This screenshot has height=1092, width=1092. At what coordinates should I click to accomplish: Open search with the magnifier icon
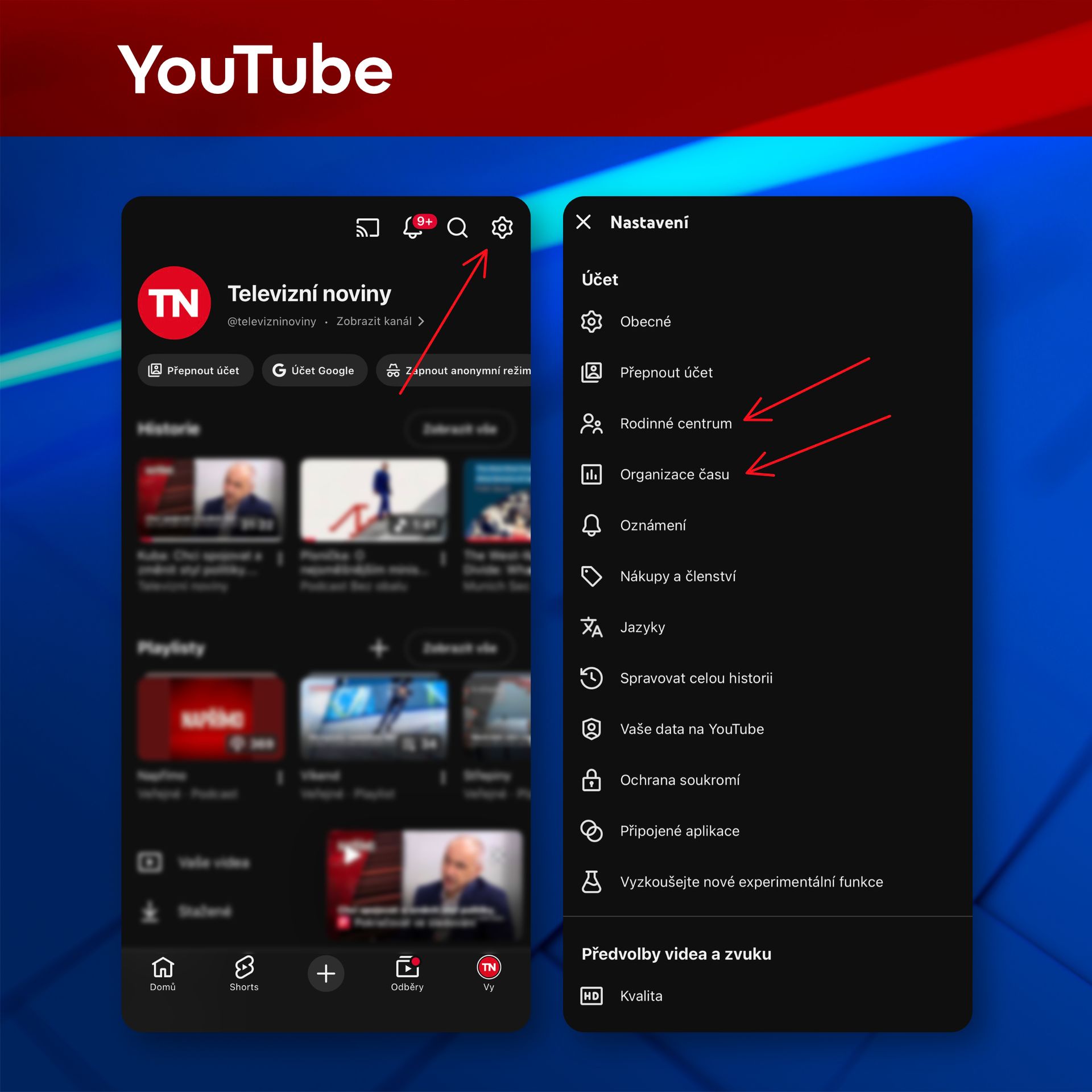[x=457, y=227]
